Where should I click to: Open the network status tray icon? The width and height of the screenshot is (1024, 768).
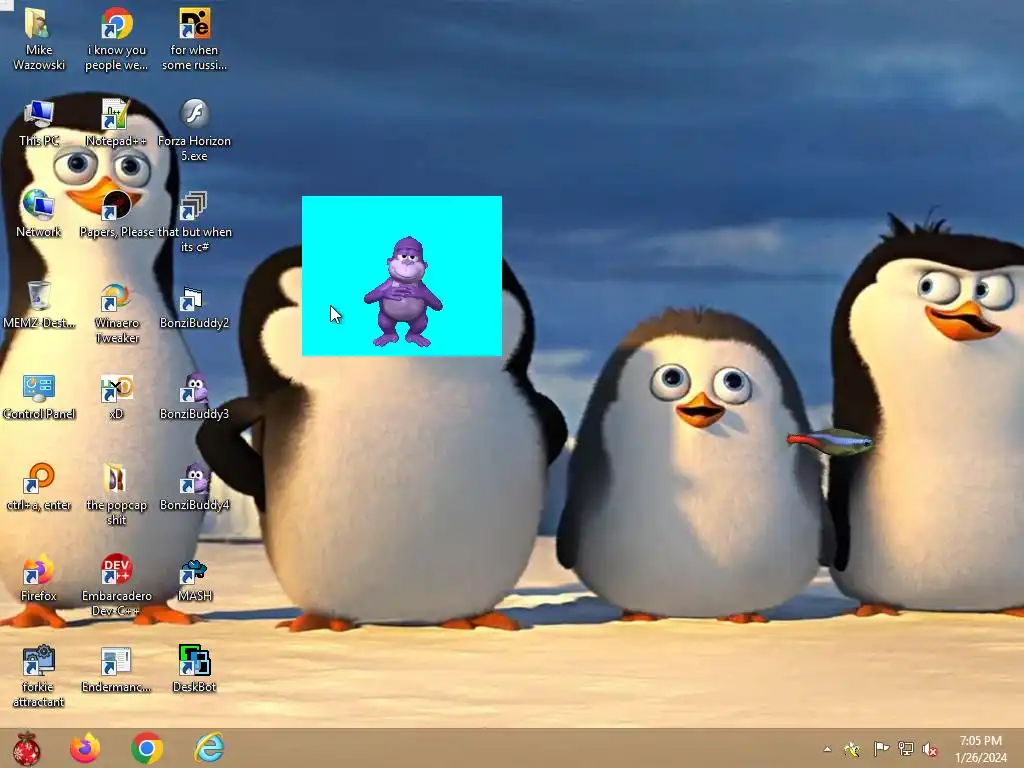click(x=906, y=749)
